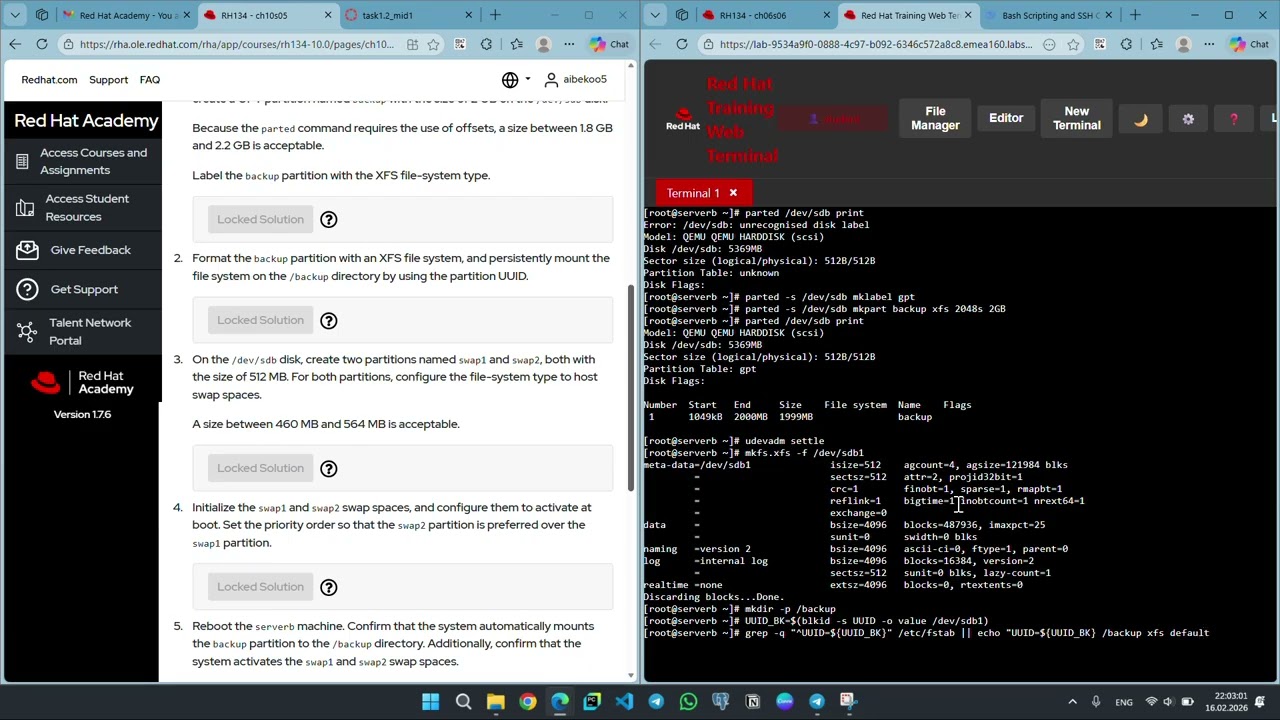This screenshot has height=720, width=1280.
Task: Switch to Bash Scripting and SSH tab
Action: pyautogui.click(x=1049, y=15)
